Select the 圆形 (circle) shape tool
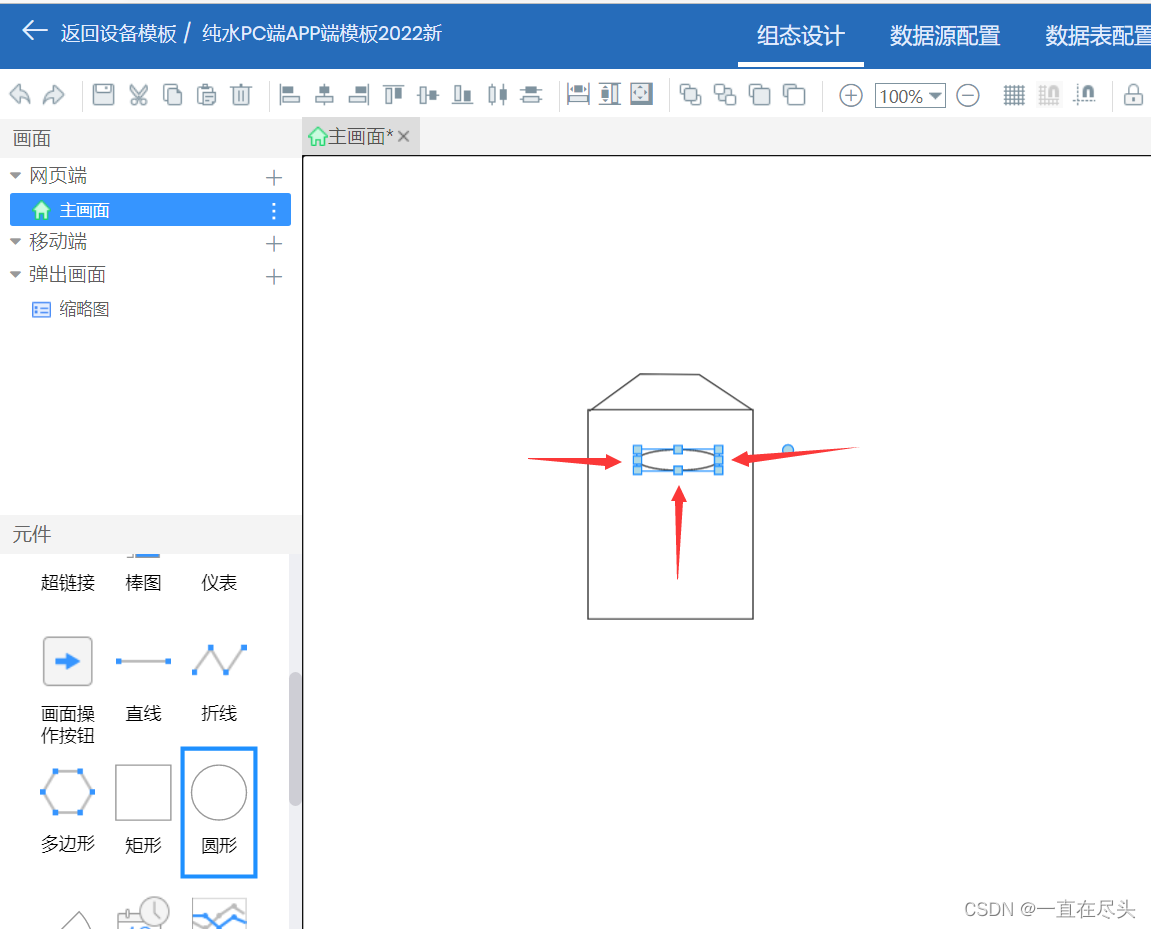The height and width of the screenshot is (929, 1151). point(218,792)
